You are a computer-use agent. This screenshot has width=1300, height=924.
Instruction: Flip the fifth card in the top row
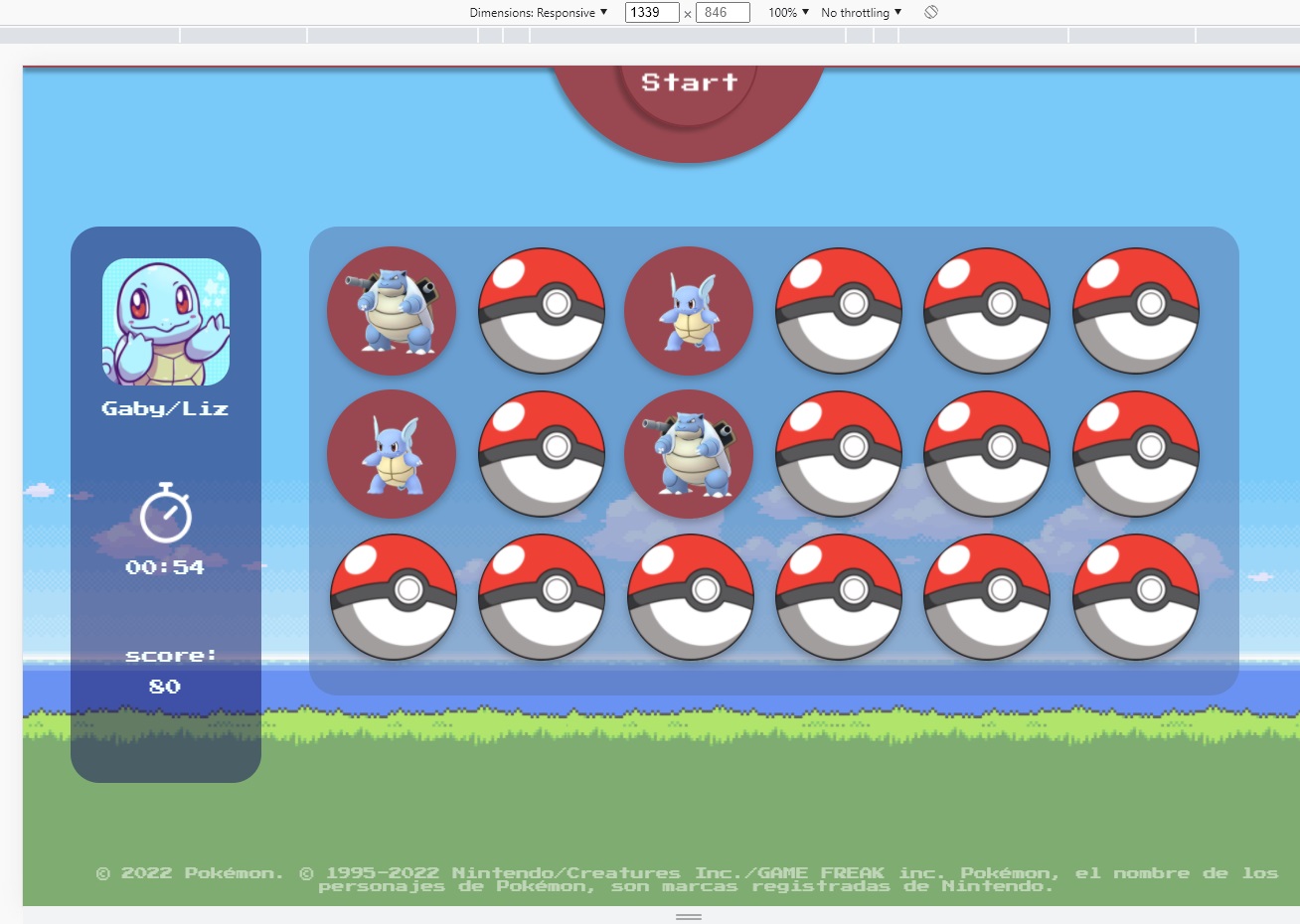coord(987,311)
